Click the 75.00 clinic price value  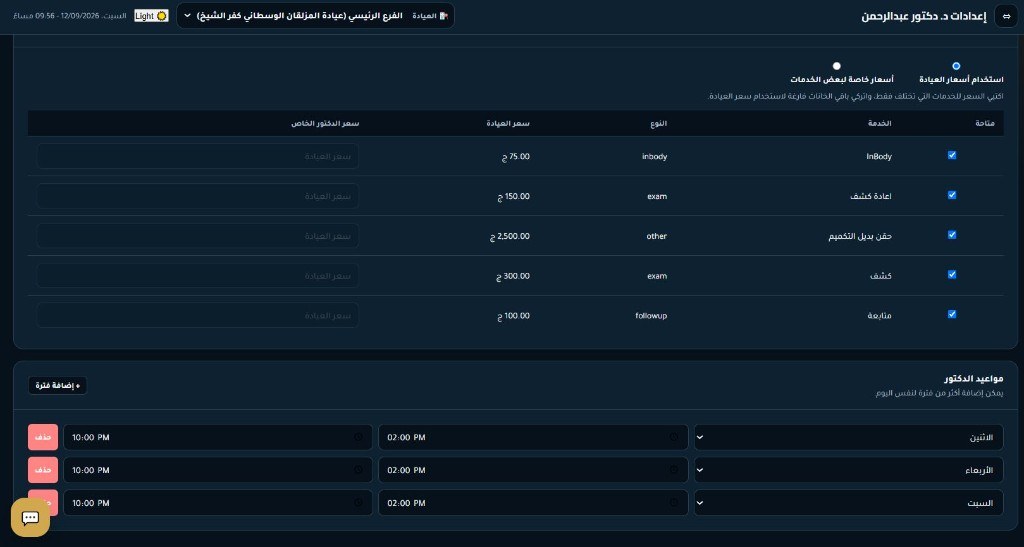click(x=516, y=157)
